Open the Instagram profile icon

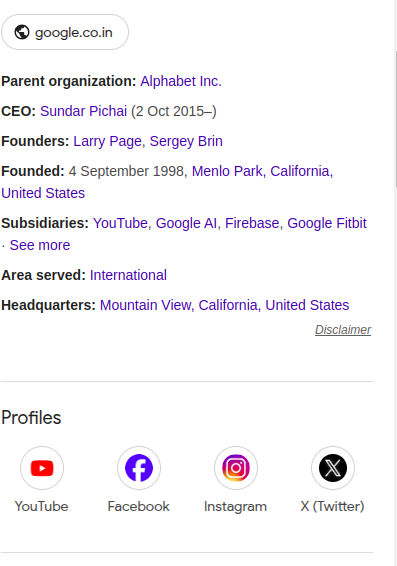click(x=236, y=468)
